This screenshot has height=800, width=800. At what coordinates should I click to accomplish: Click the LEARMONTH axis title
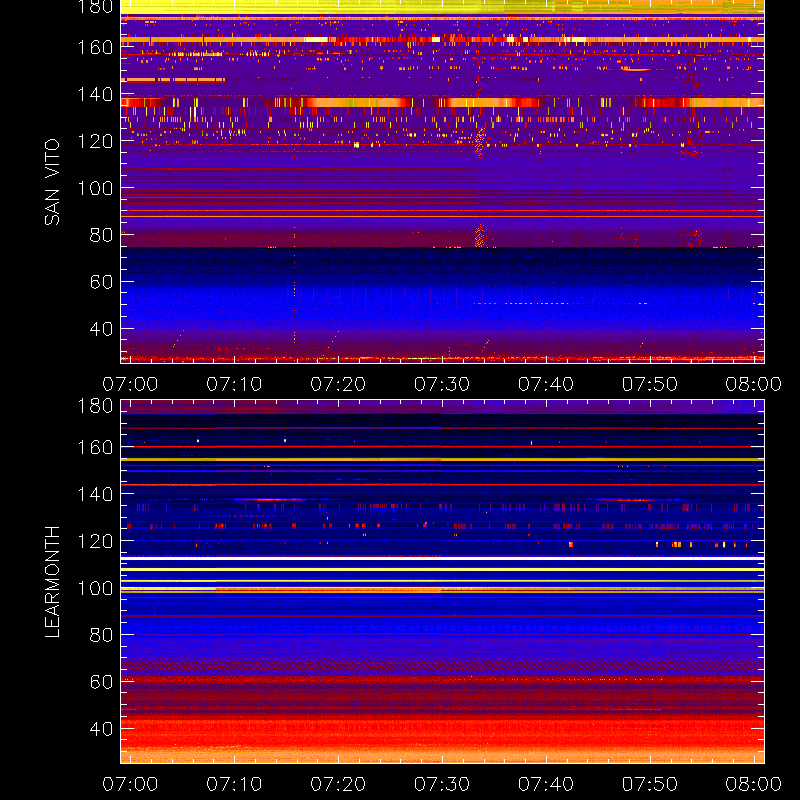pos(52,582)
